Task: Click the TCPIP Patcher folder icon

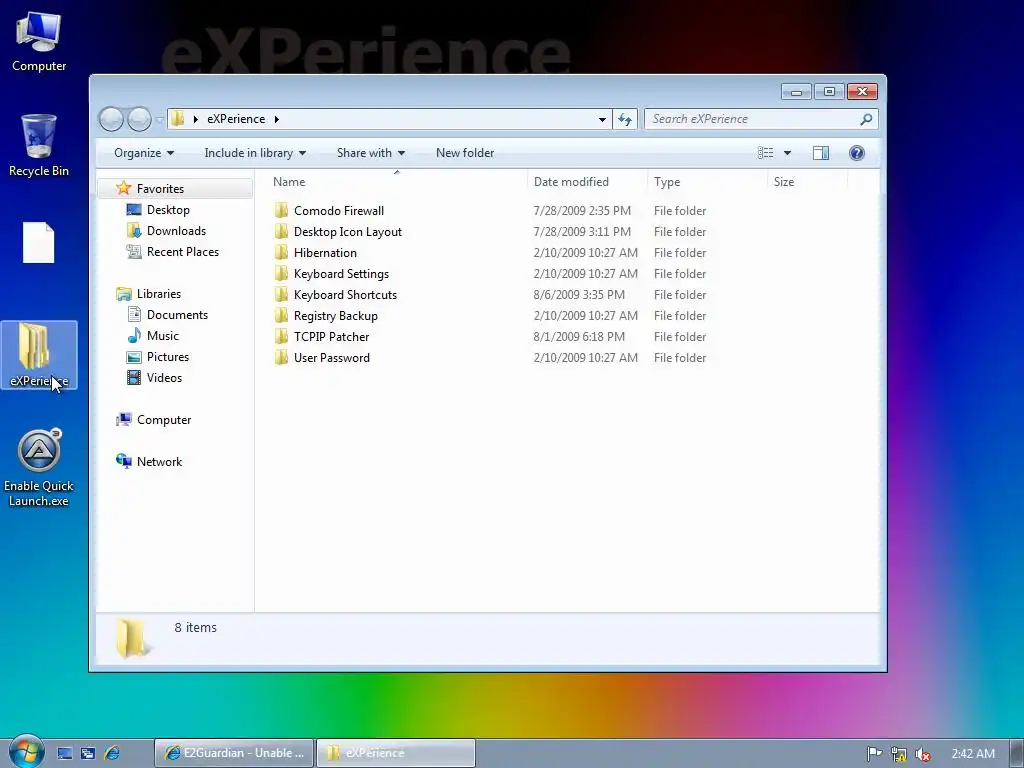Action: pos(281,336)
